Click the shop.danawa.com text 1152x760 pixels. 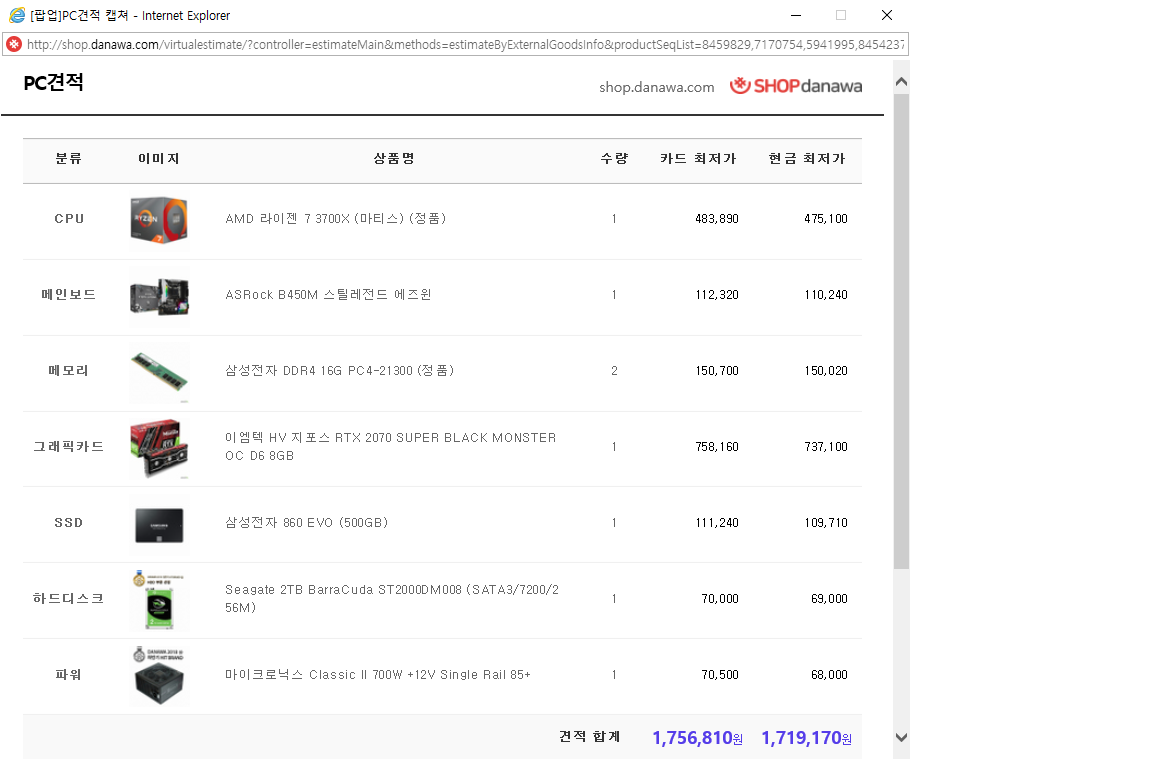[656, 87]
